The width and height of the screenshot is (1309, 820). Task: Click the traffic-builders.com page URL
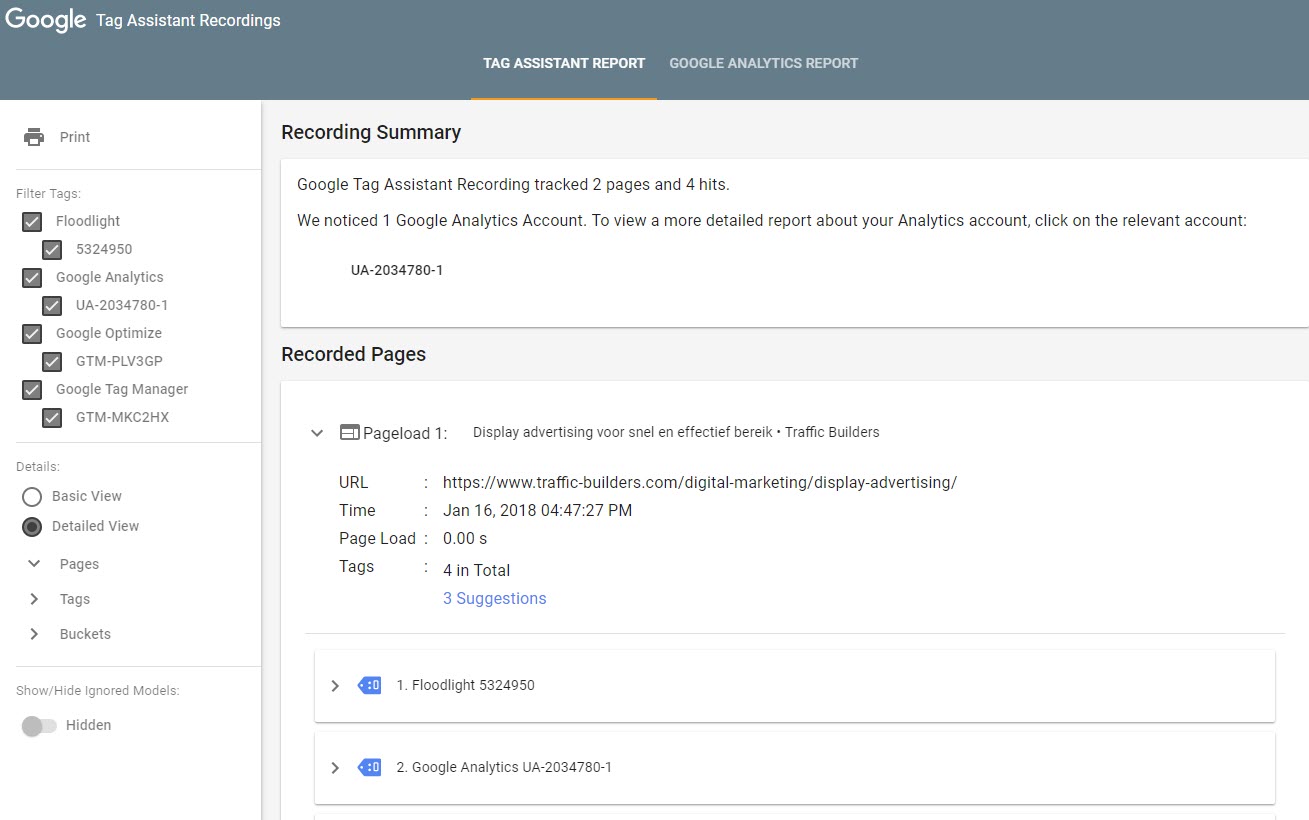pos(700,482)
